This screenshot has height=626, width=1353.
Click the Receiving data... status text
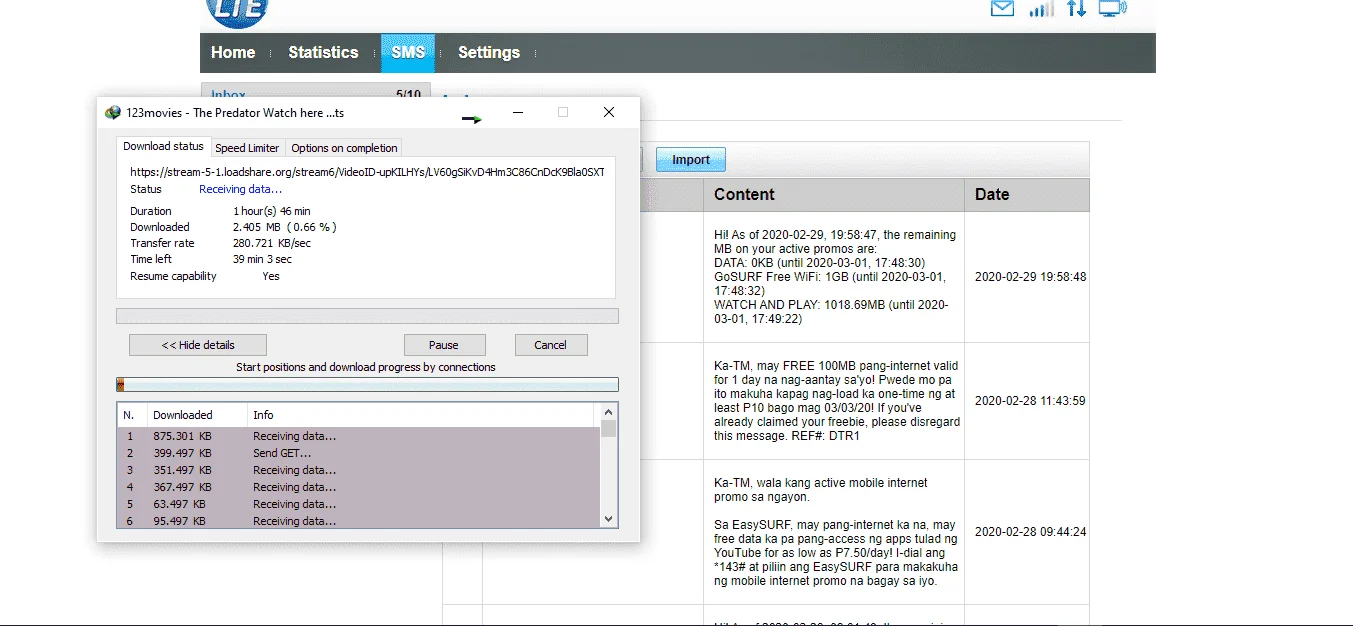(240, 189)
